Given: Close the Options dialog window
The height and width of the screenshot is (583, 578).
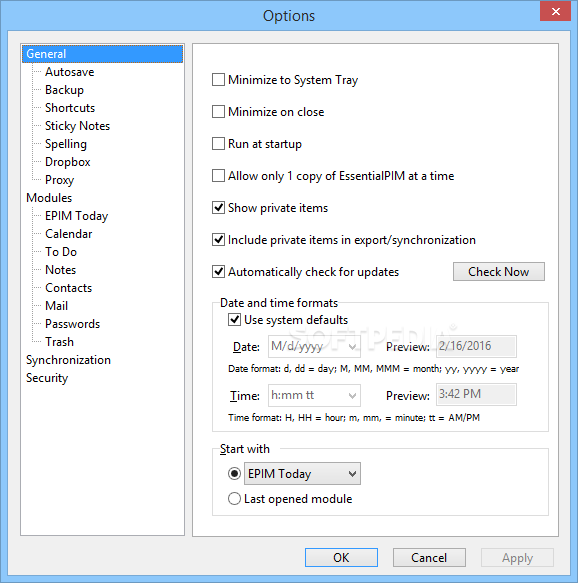Looking at the screenshot, I should coord(556,11).
